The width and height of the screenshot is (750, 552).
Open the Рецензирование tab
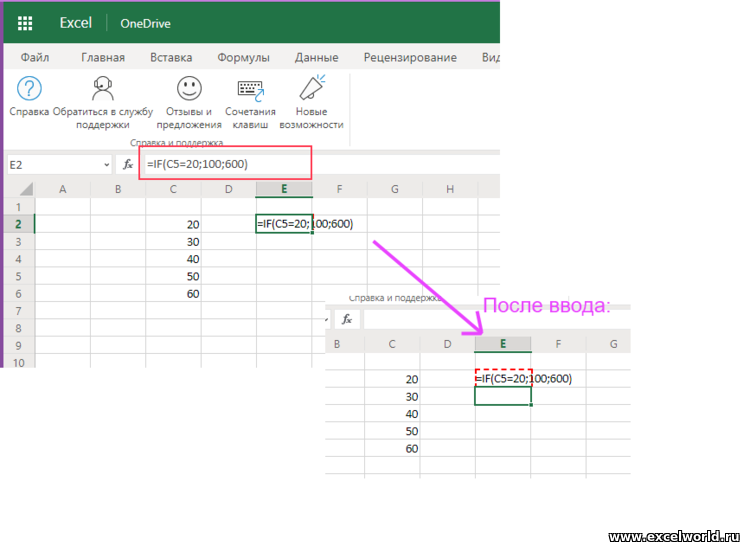(410, 57)
